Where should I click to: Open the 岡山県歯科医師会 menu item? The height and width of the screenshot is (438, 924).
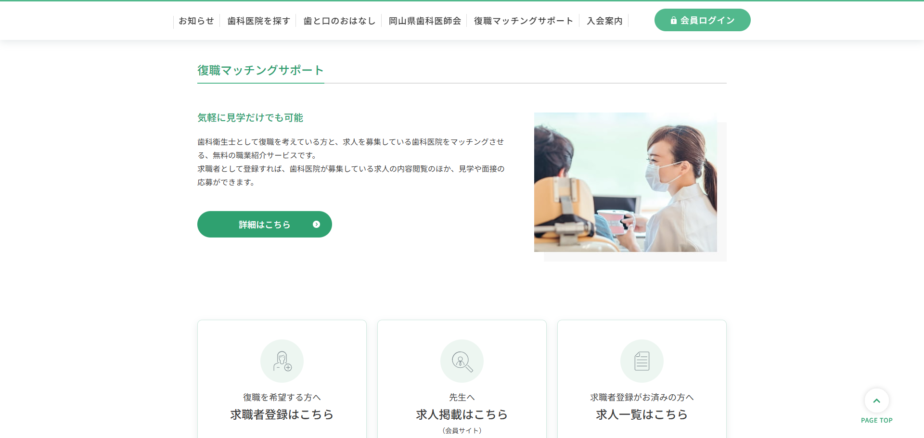tap(424, 21)
